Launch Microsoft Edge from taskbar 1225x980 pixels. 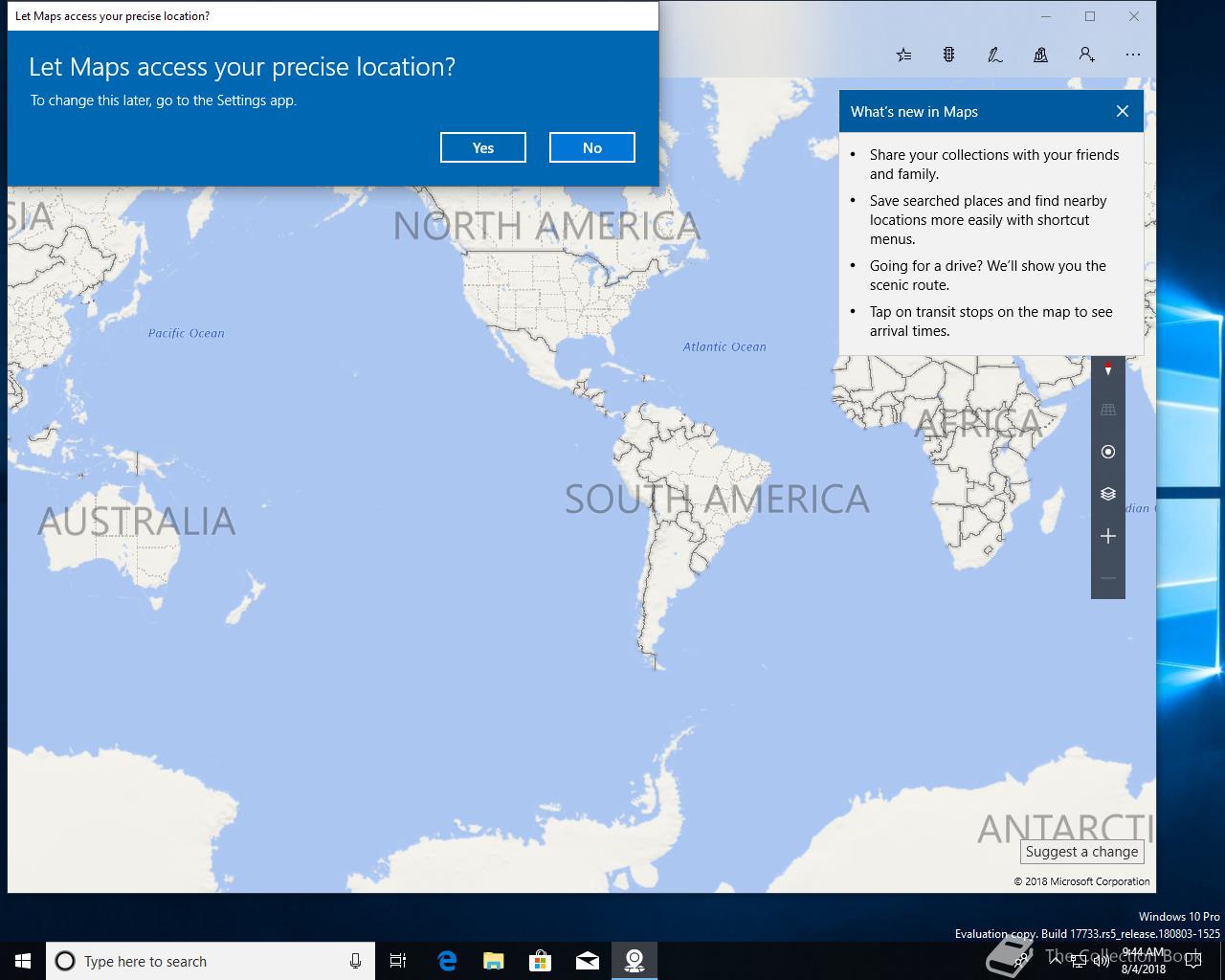tap(447, 961)
